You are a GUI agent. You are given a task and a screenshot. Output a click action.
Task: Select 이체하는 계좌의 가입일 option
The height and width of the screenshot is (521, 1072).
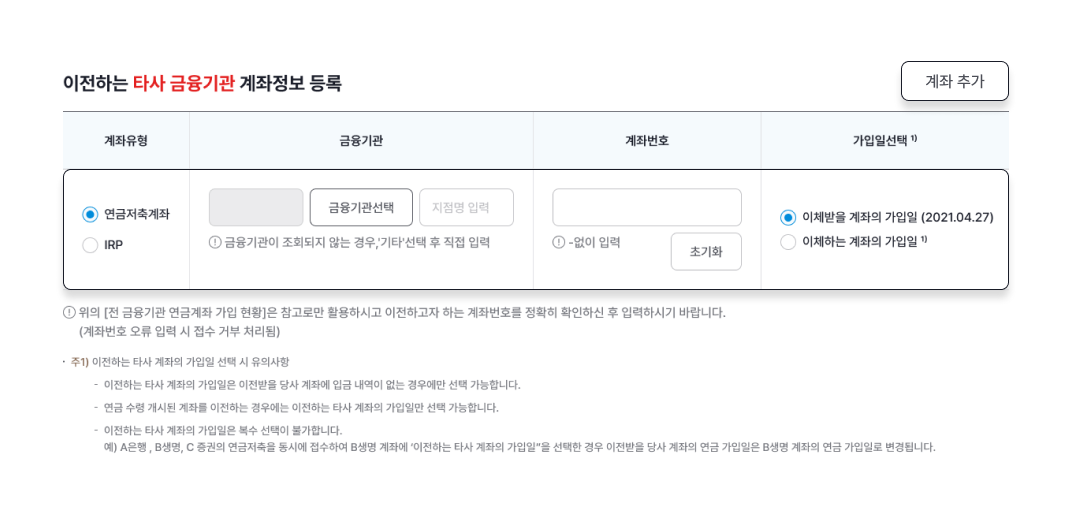click(x=788, y=242)
